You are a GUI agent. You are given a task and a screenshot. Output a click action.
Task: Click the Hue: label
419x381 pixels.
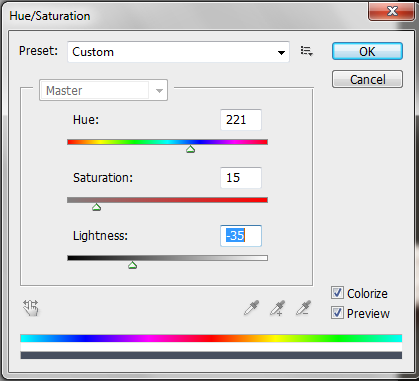tap(86, 119)
